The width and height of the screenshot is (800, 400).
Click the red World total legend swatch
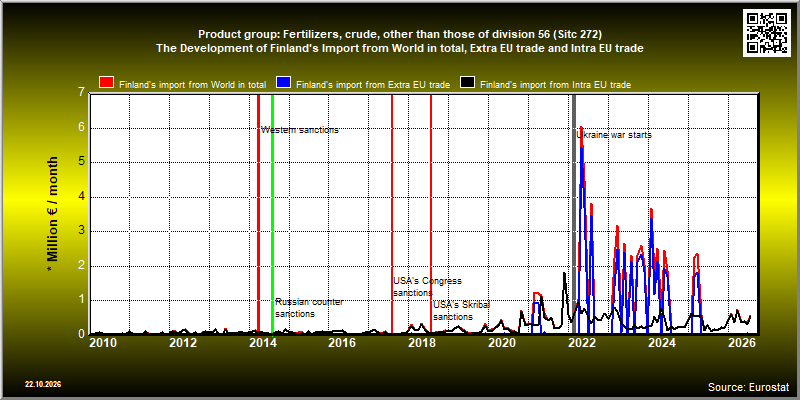tap(107, 83)
